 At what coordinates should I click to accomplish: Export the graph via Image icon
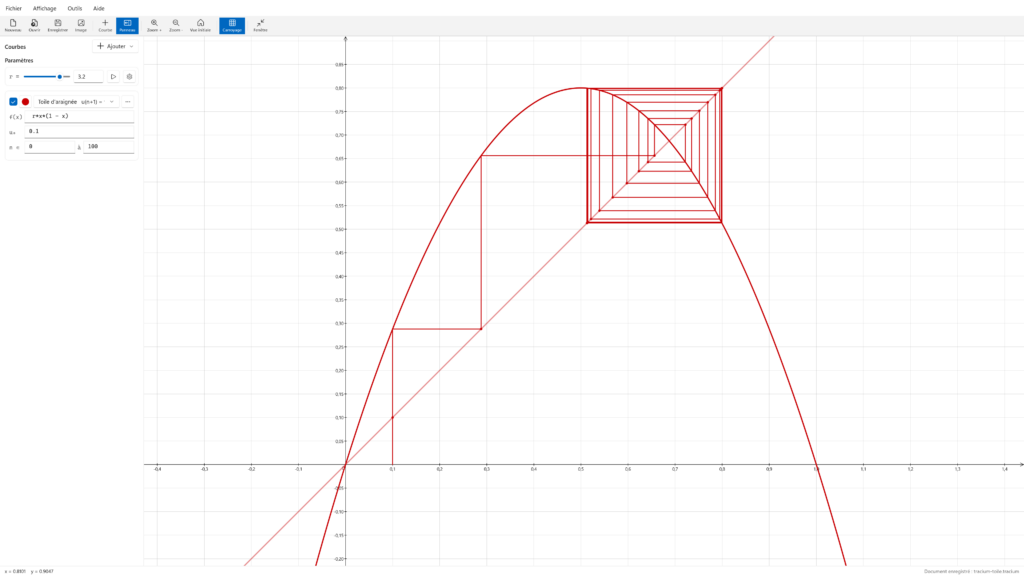(x=81, y=25)
